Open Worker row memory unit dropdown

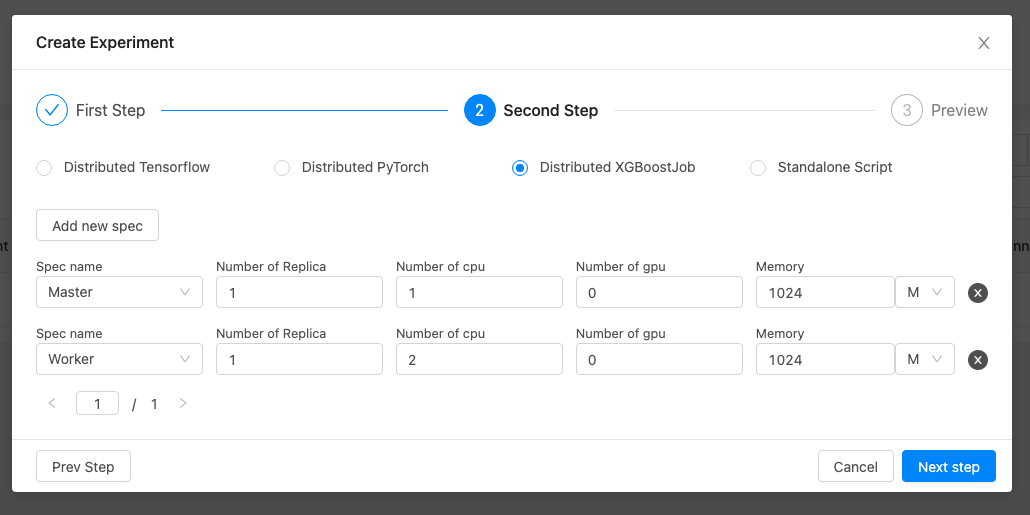[x=924, y=359]
